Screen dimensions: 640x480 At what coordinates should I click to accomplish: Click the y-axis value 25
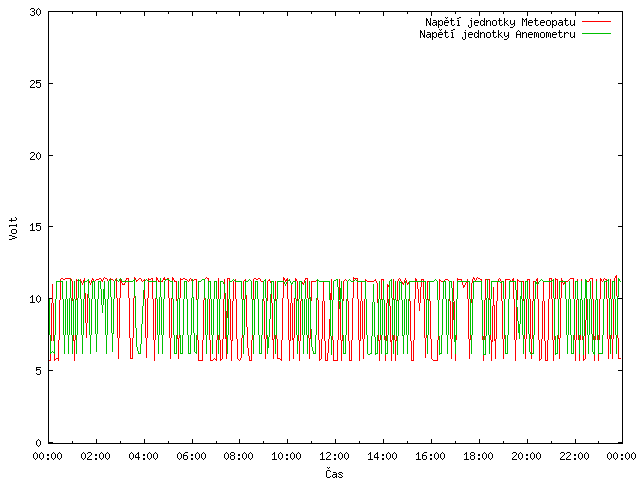[x=36, y=84]
